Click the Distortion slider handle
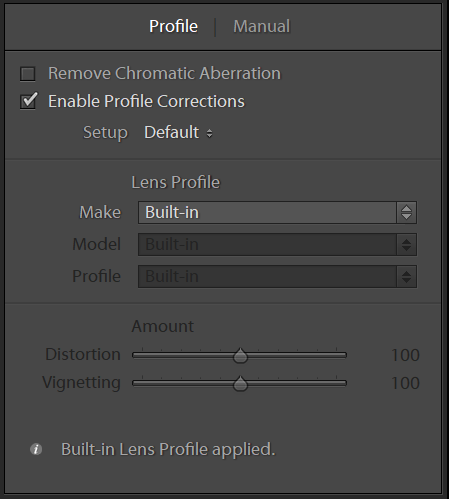The width and height of the screenshot is (449, 499). point(240,356)
